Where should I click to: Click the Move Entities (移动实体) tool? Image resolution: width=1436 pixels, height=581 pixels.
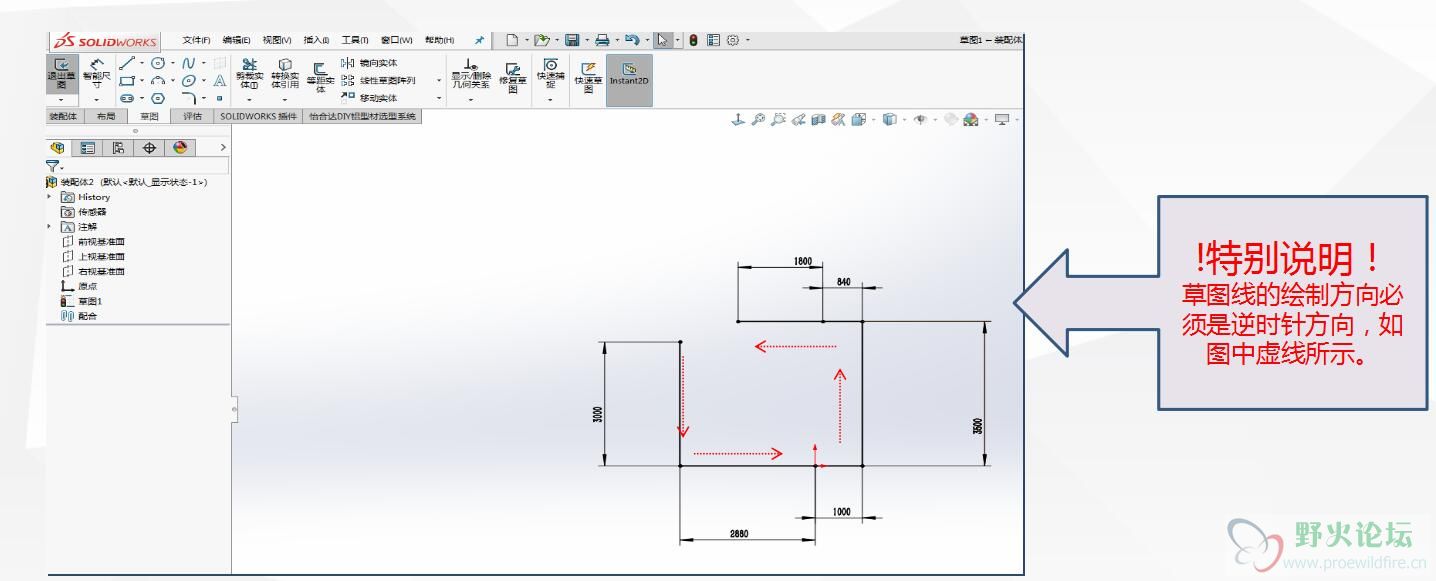(x=369, y=98)
